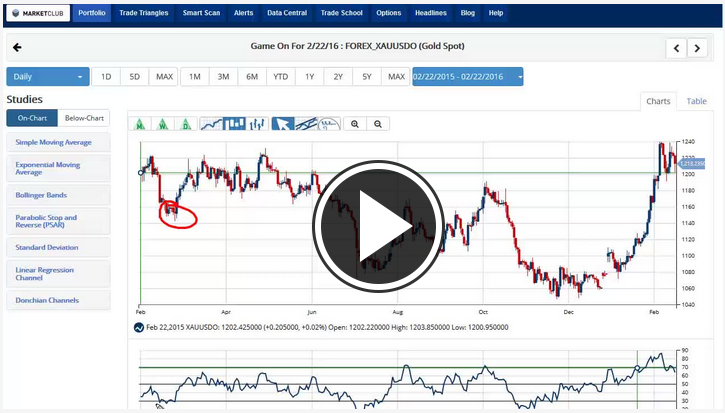Select candlestick chart style icon
The height and width of the screenshot is (413, 725).
[x=235, y=124]
